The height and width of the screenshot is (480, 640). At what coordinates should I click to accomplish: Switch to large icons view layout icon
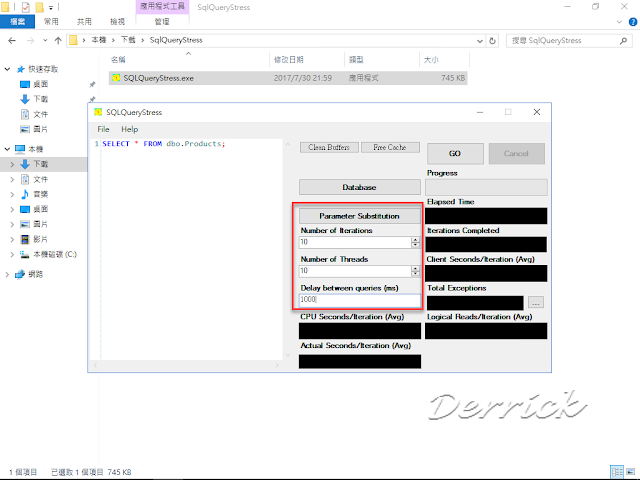[x=631, y=471]
